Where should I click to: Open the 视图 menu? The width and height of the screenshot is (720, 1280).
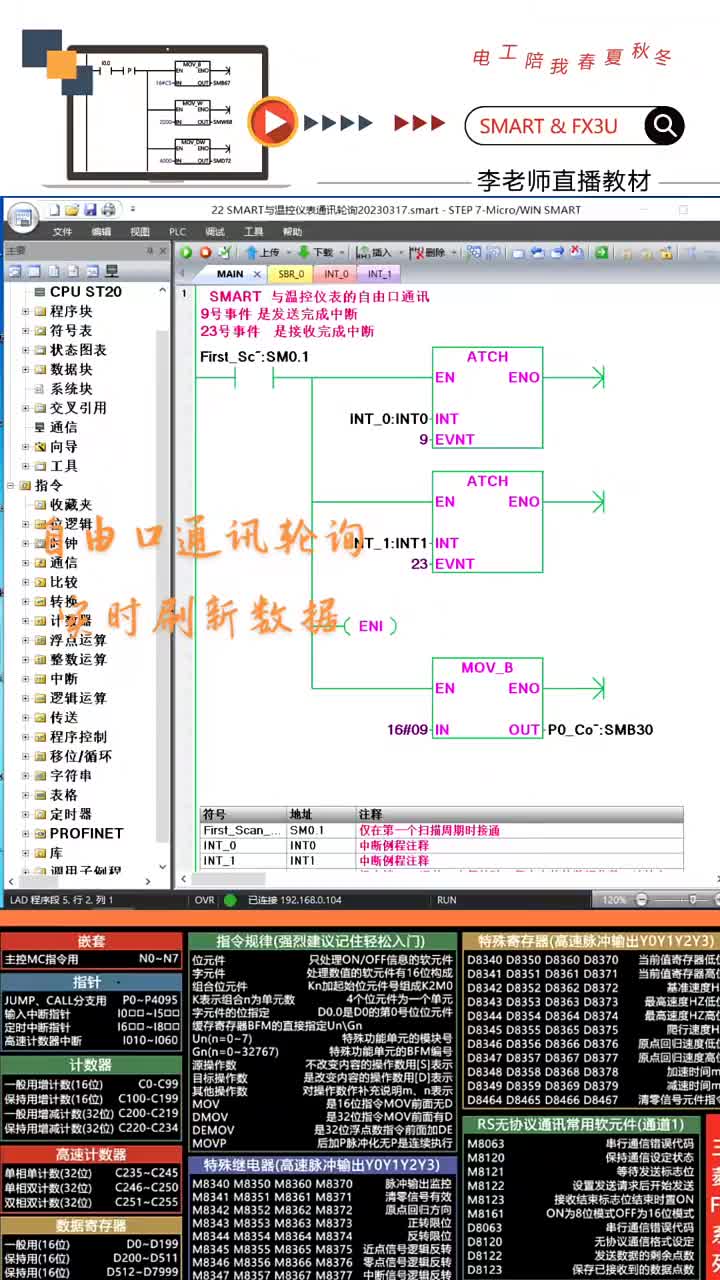tap(140, 232)
